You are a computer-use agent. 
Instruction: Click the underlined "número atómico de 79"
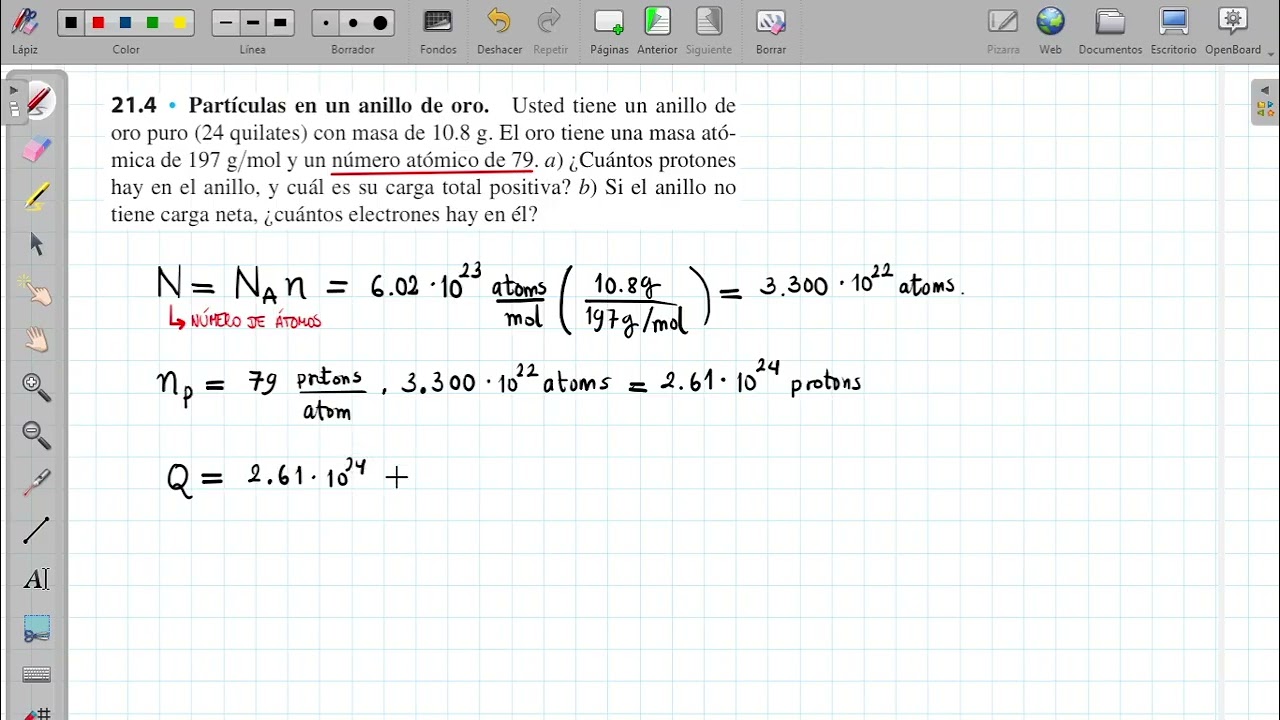coord(432,161)
